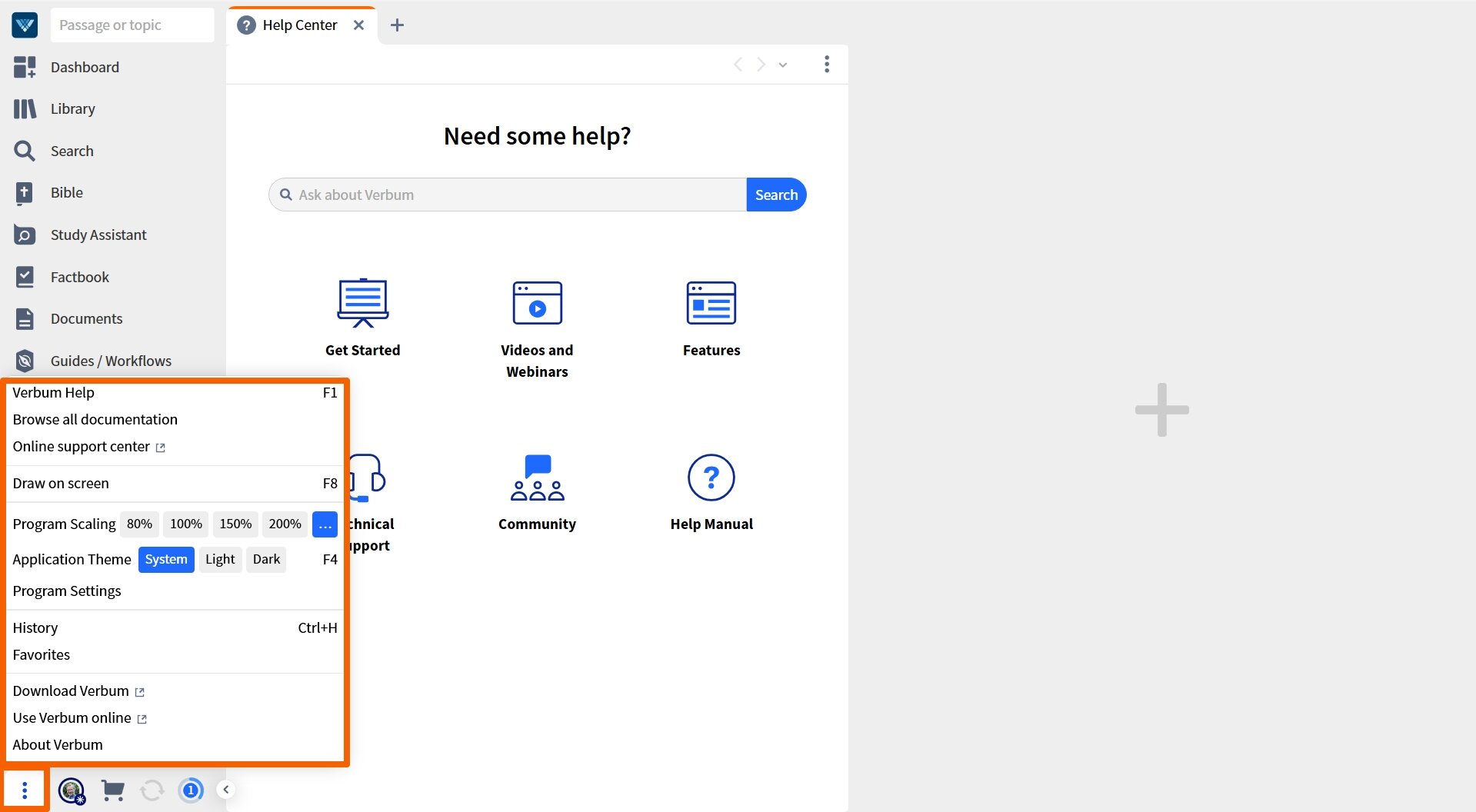
Task: Open About Verbum menu entry
Action: [x=175, y=745]
